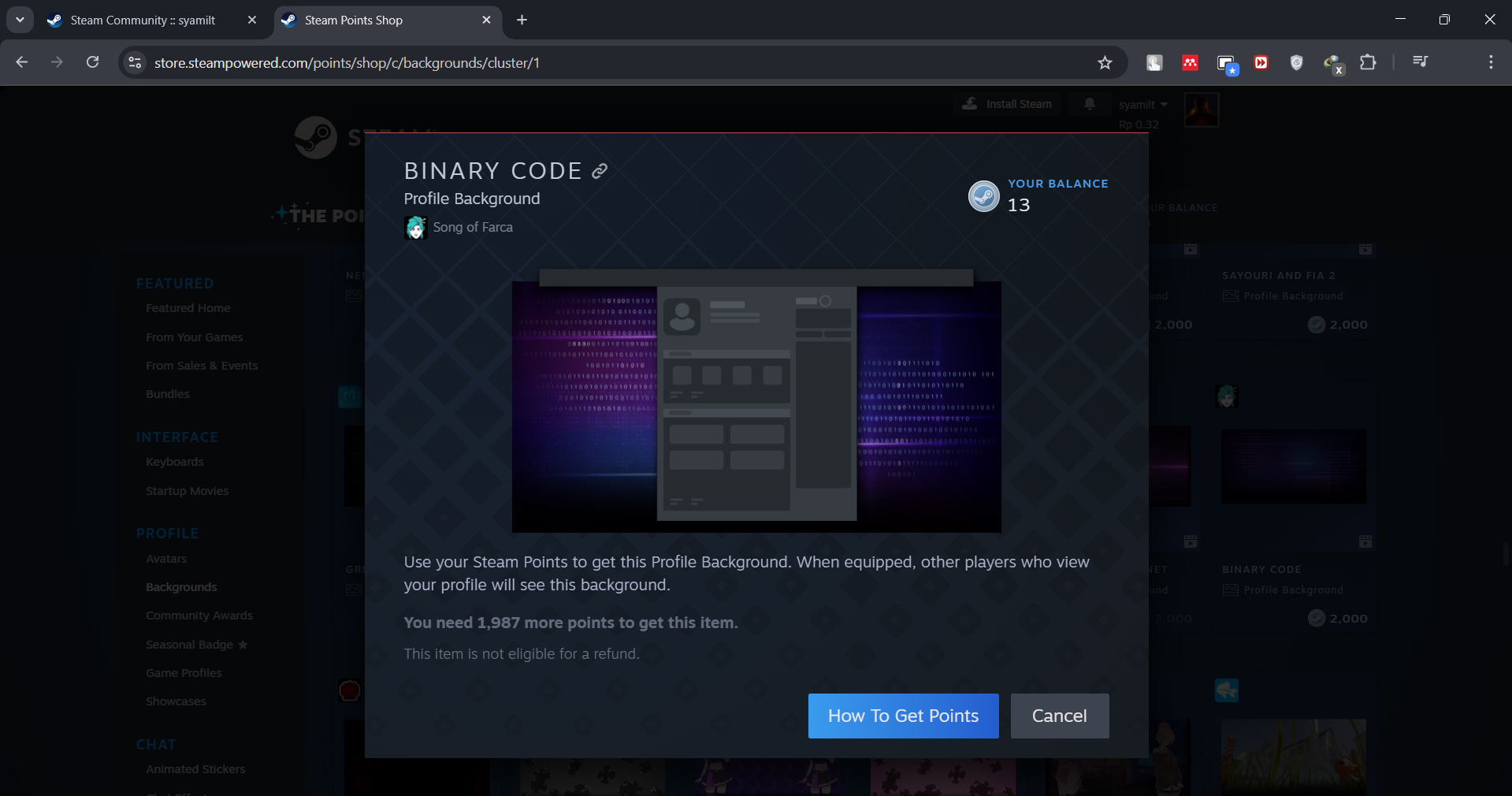Click the Song of Farca game link
Viewport: 1512px width, 796px height.
[473, 227]
